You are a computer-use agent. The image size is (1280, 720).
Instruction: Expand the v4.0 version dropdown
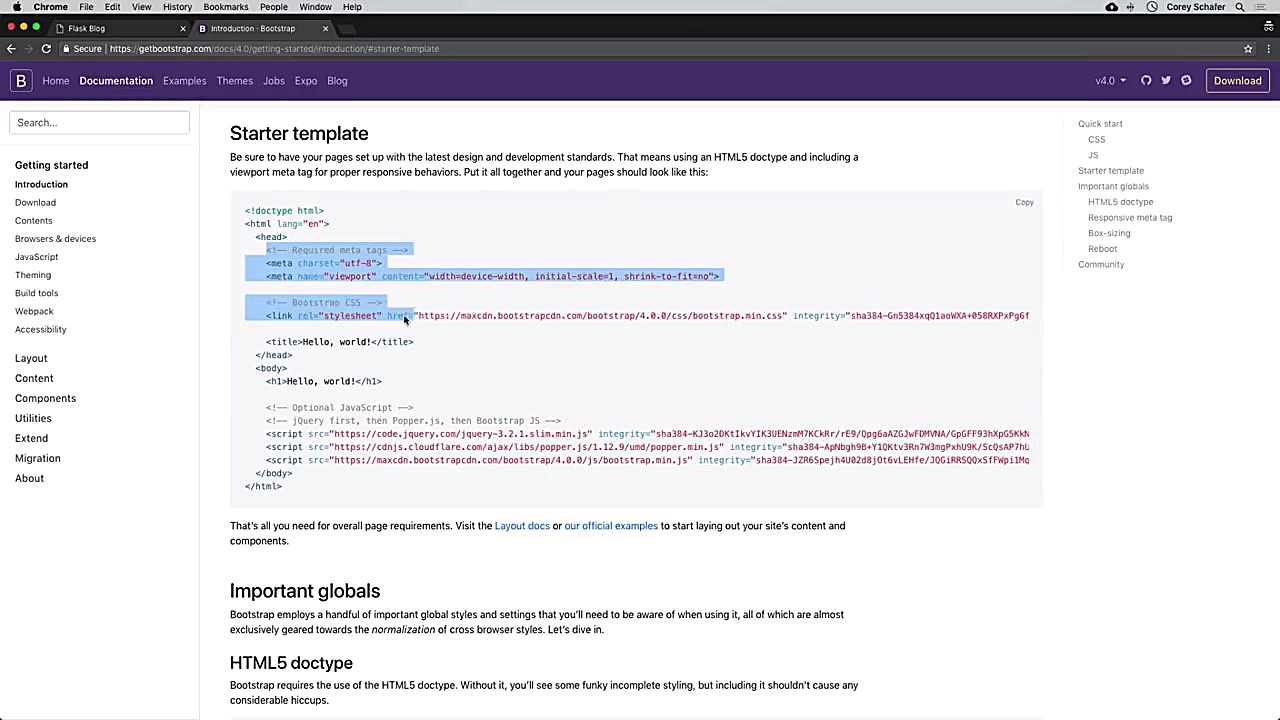click(x=1110, y=81)
